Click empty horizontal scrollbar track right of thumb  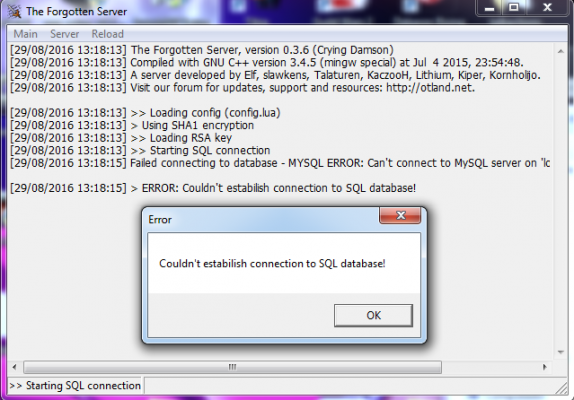click(x=490, y=367)
